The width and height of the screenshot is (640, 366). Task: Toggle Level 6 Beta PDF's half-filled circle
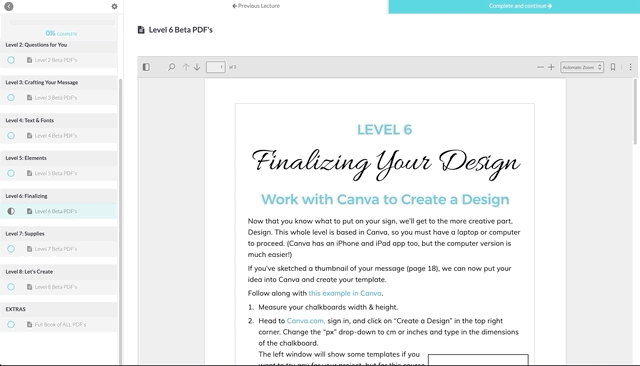(11, 211)
